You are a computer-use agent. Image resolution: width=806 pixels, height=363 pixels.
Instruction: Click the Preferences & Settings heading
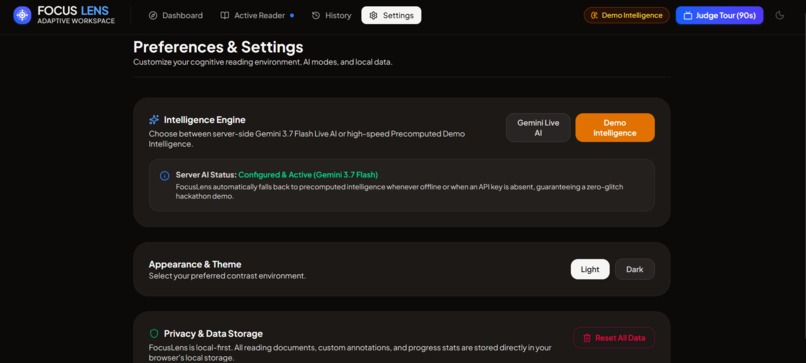[218, 47]
